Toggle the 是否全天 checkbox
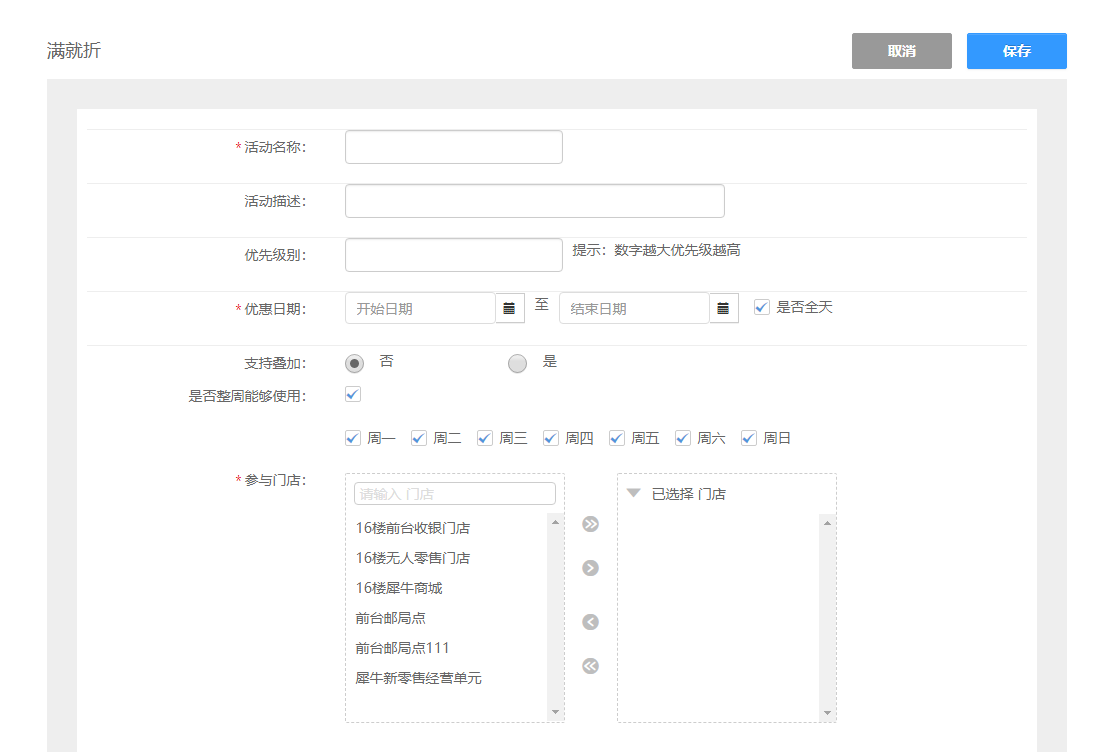Viewport: 1106px width, 752px height. [x=761, y=307]
